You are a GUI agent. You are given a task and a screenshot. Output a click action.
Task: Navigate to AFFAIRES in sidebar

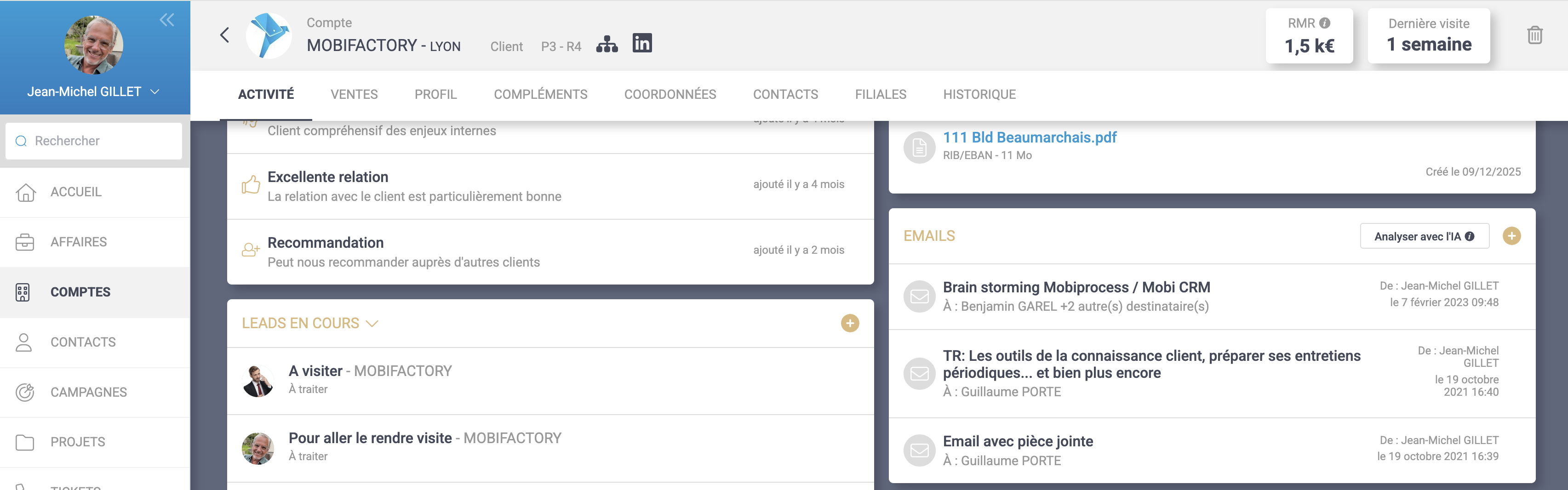79,242
